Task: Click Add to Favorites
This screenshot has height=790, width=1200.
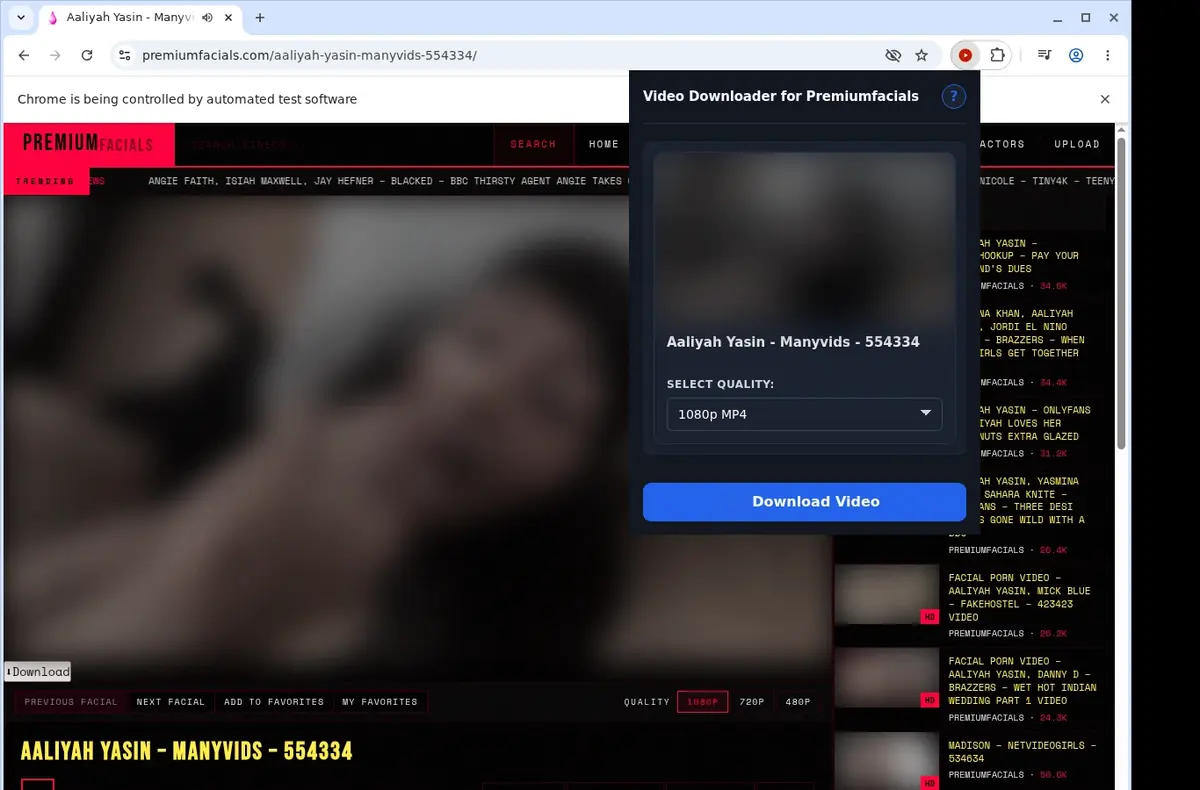Action: pos(274,702)
